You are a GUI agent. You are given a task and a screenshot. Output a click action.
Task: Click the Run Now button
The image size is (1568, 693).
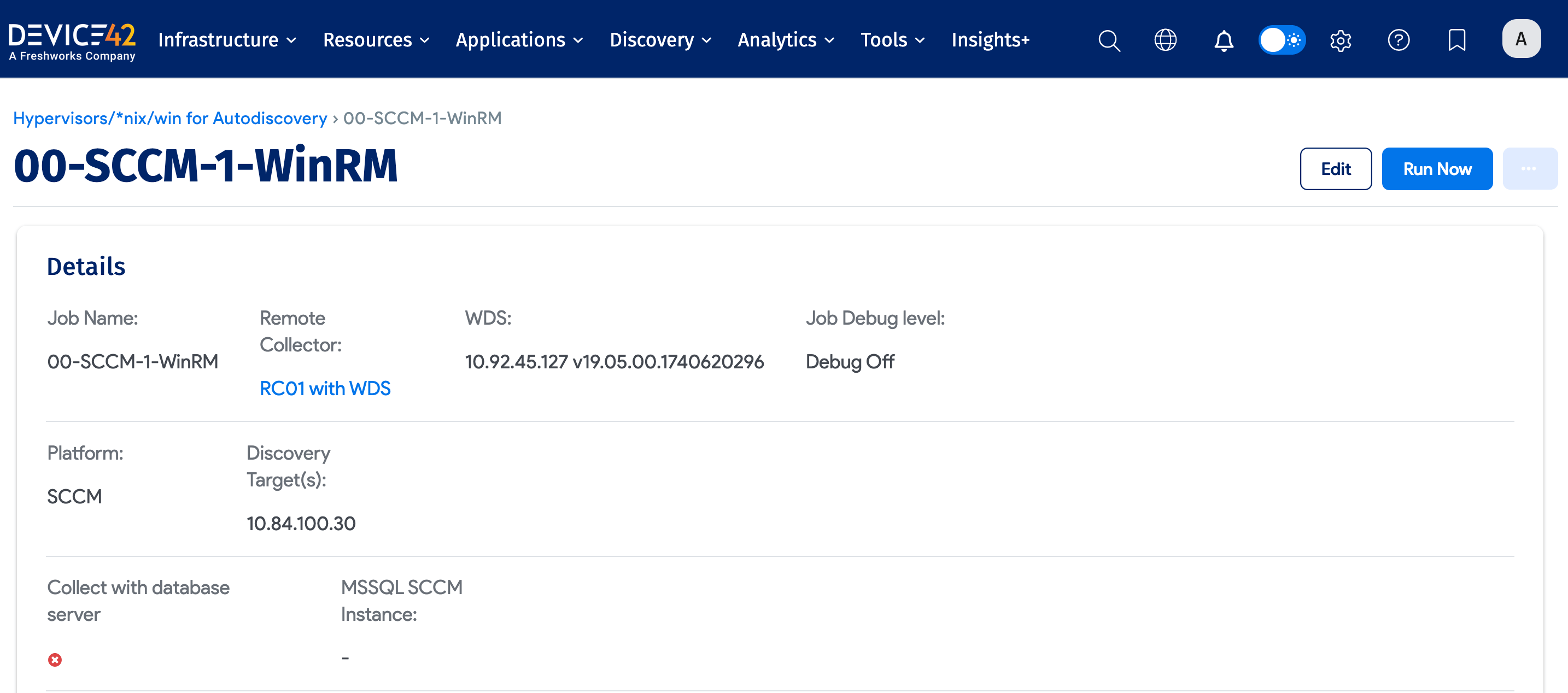click(x=1437, y=168)
